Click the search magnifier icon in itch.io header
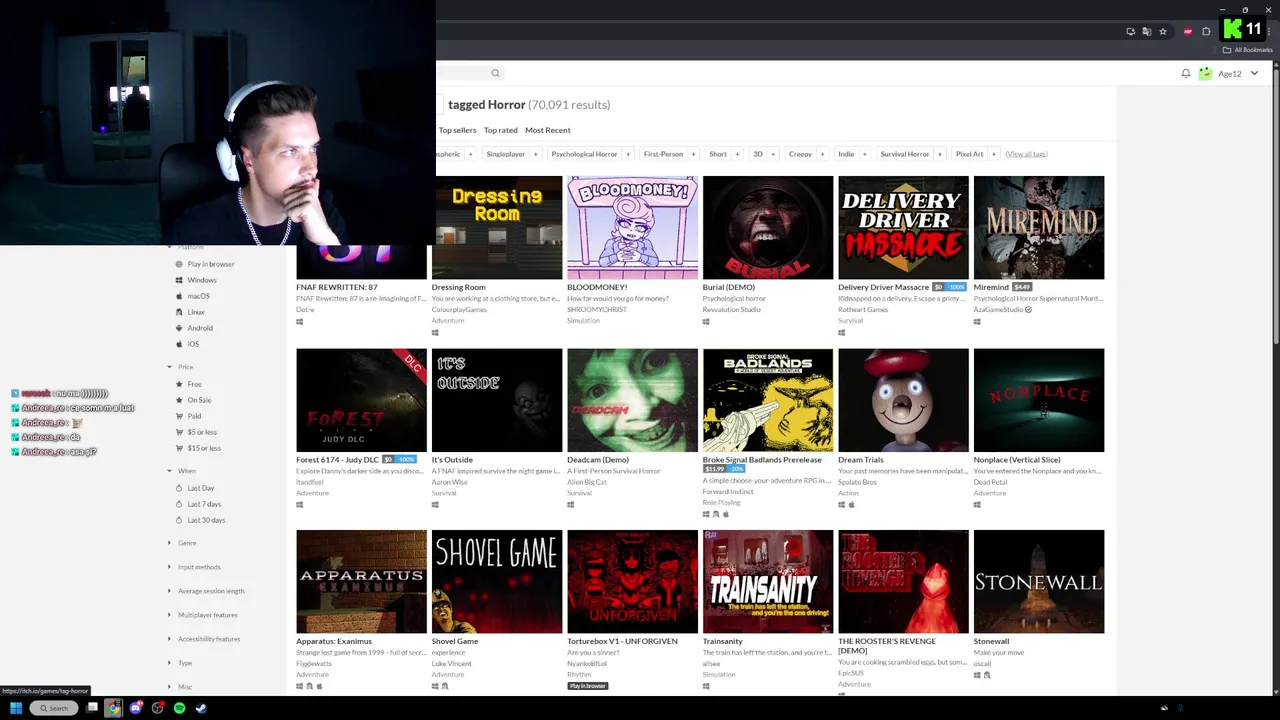The height and width of the screenshot is (720, 1280). (x=495, y=73)
